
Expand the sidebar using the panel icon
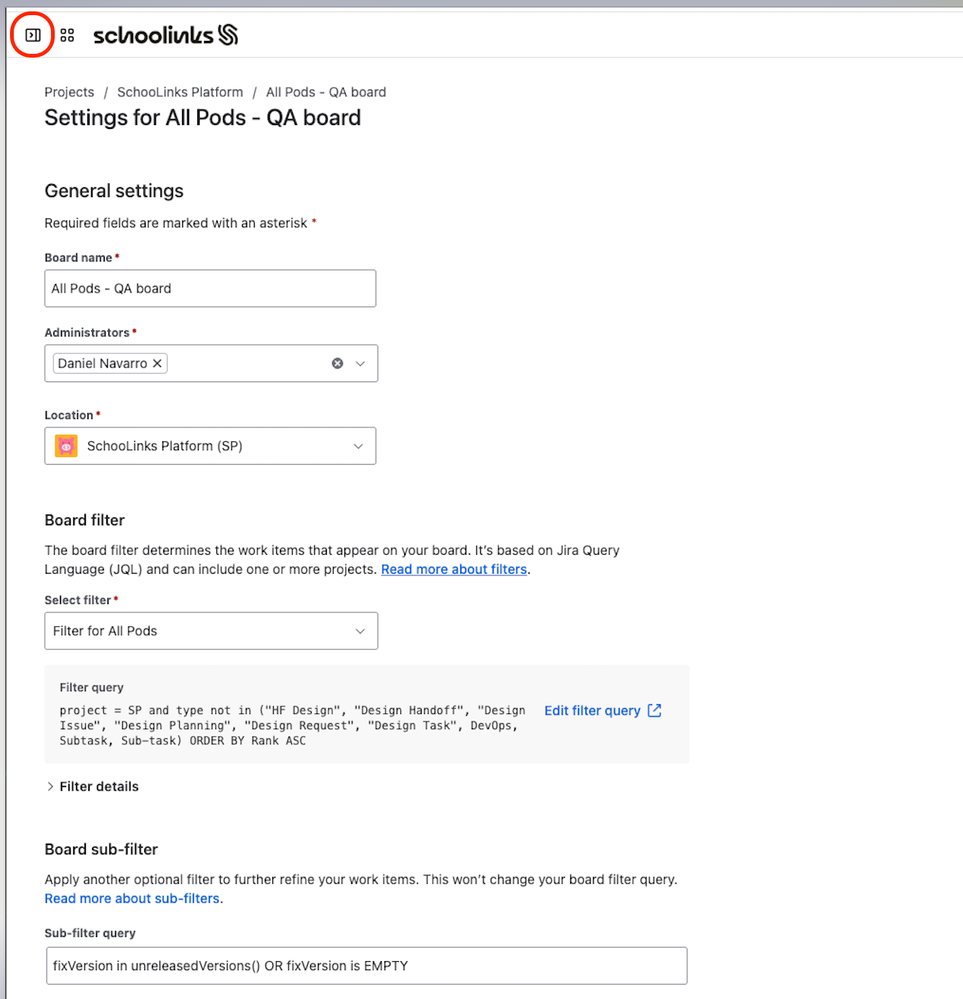(33, 35)
